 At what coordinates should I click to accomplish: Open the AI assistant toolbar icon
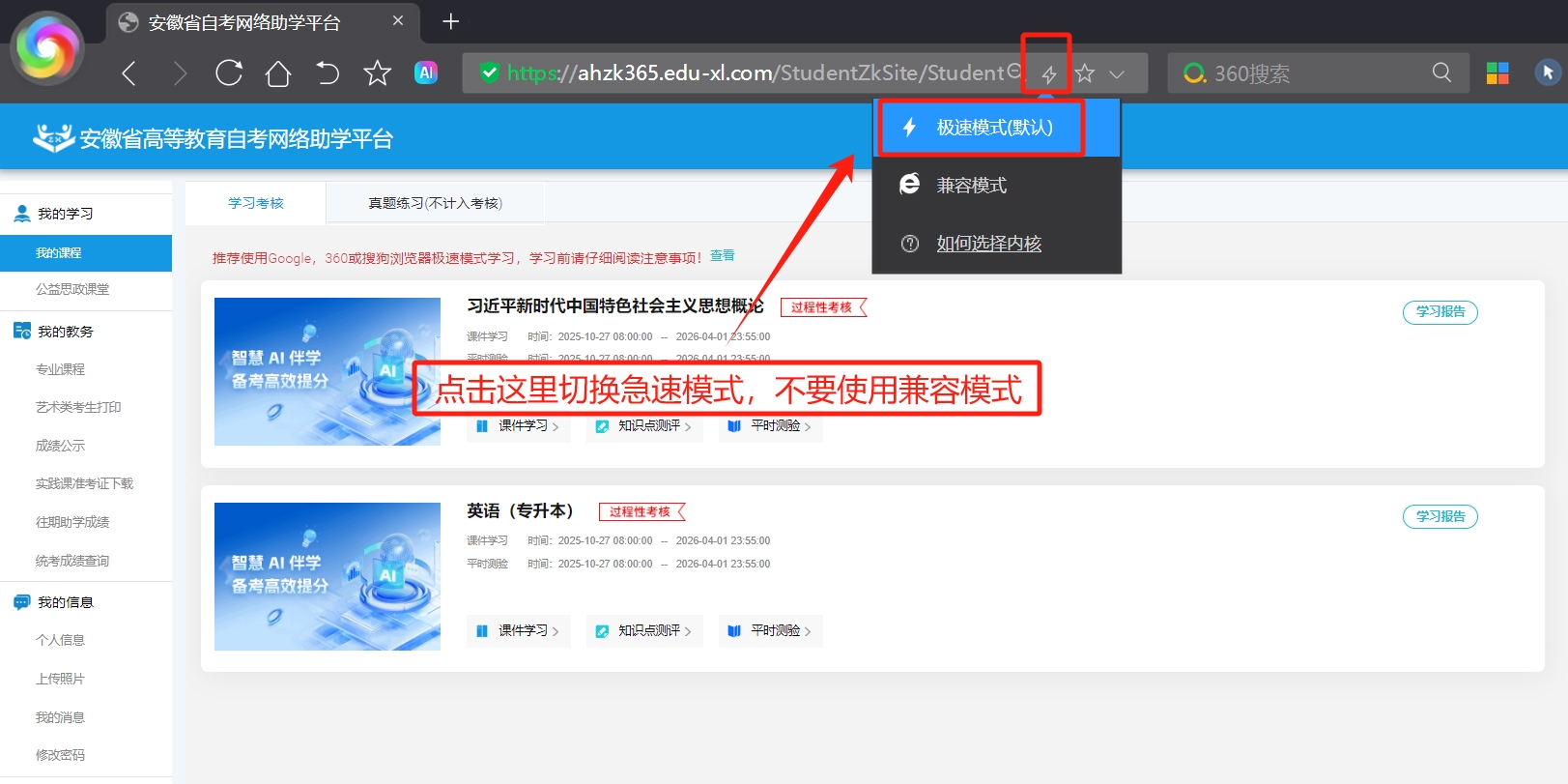coord(426,73)
